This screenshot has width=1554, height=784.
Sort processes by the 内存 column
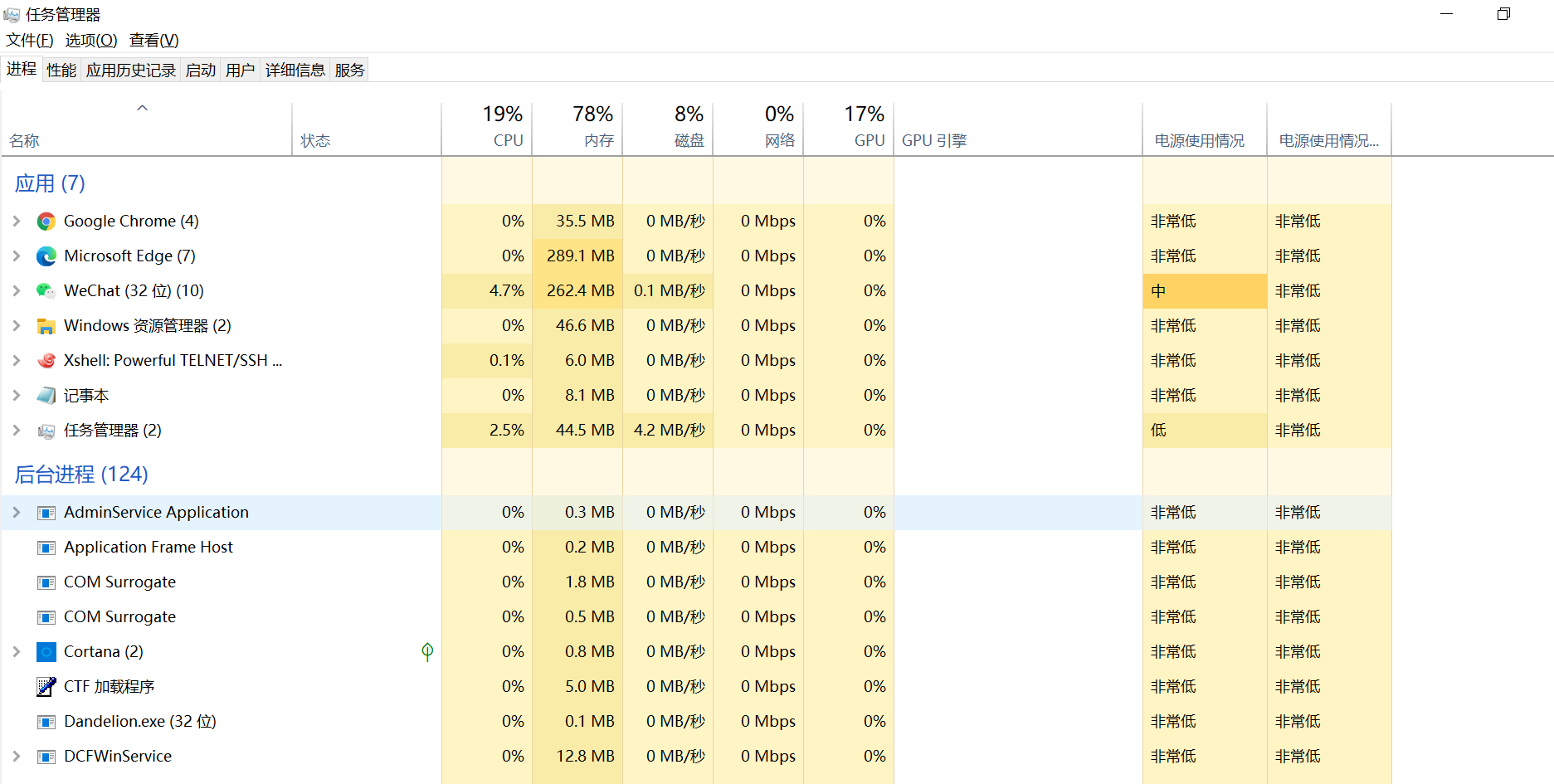[x=577, y=129]
